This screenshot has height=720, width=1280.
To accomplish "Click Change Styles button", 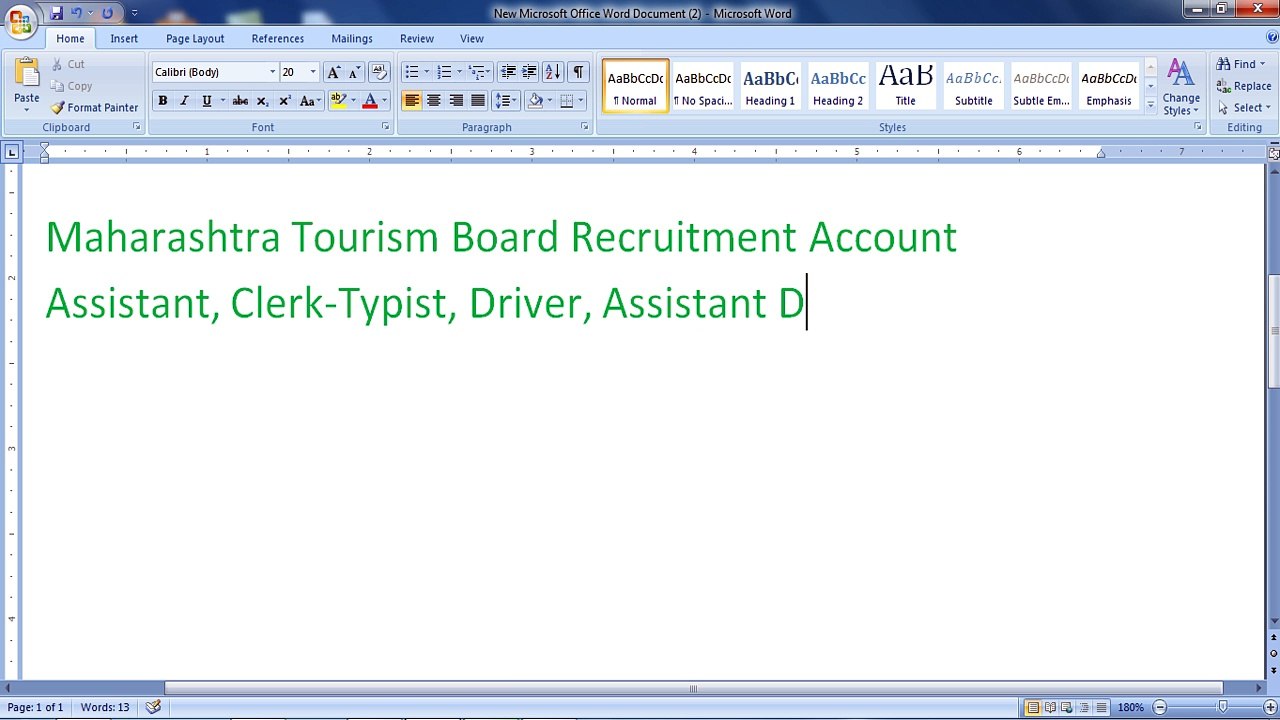I will point(1181,87).
